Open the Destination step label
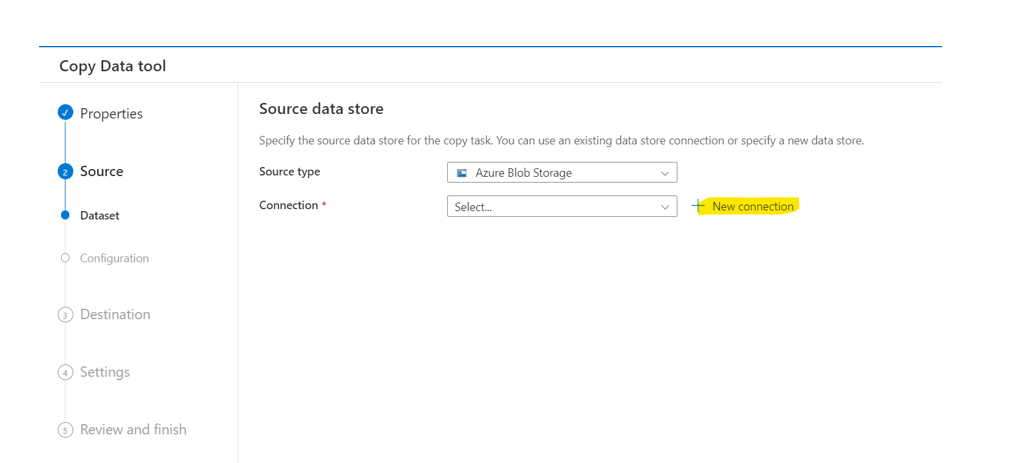Viewport: 1024px width, 463px height. click(x=115, y=315)
